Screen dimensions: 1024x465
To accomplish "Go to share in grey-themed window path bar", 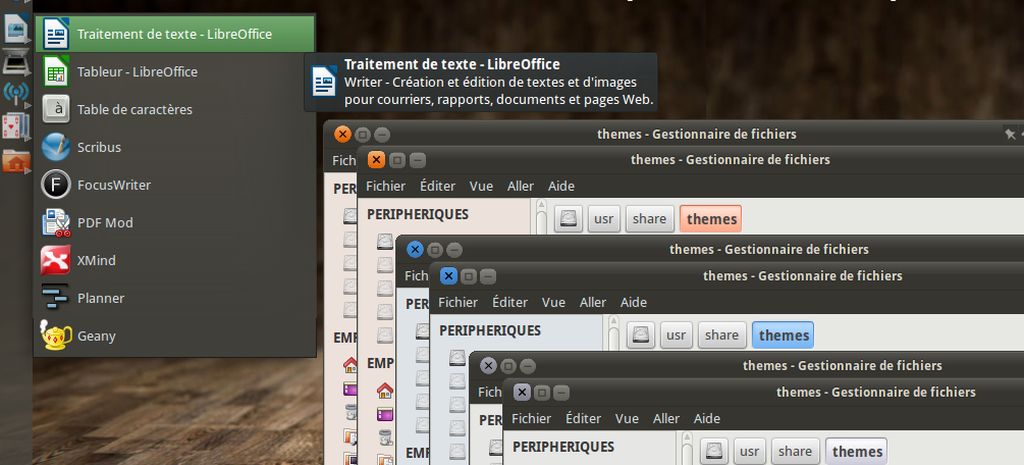I will tap(795, 451).
